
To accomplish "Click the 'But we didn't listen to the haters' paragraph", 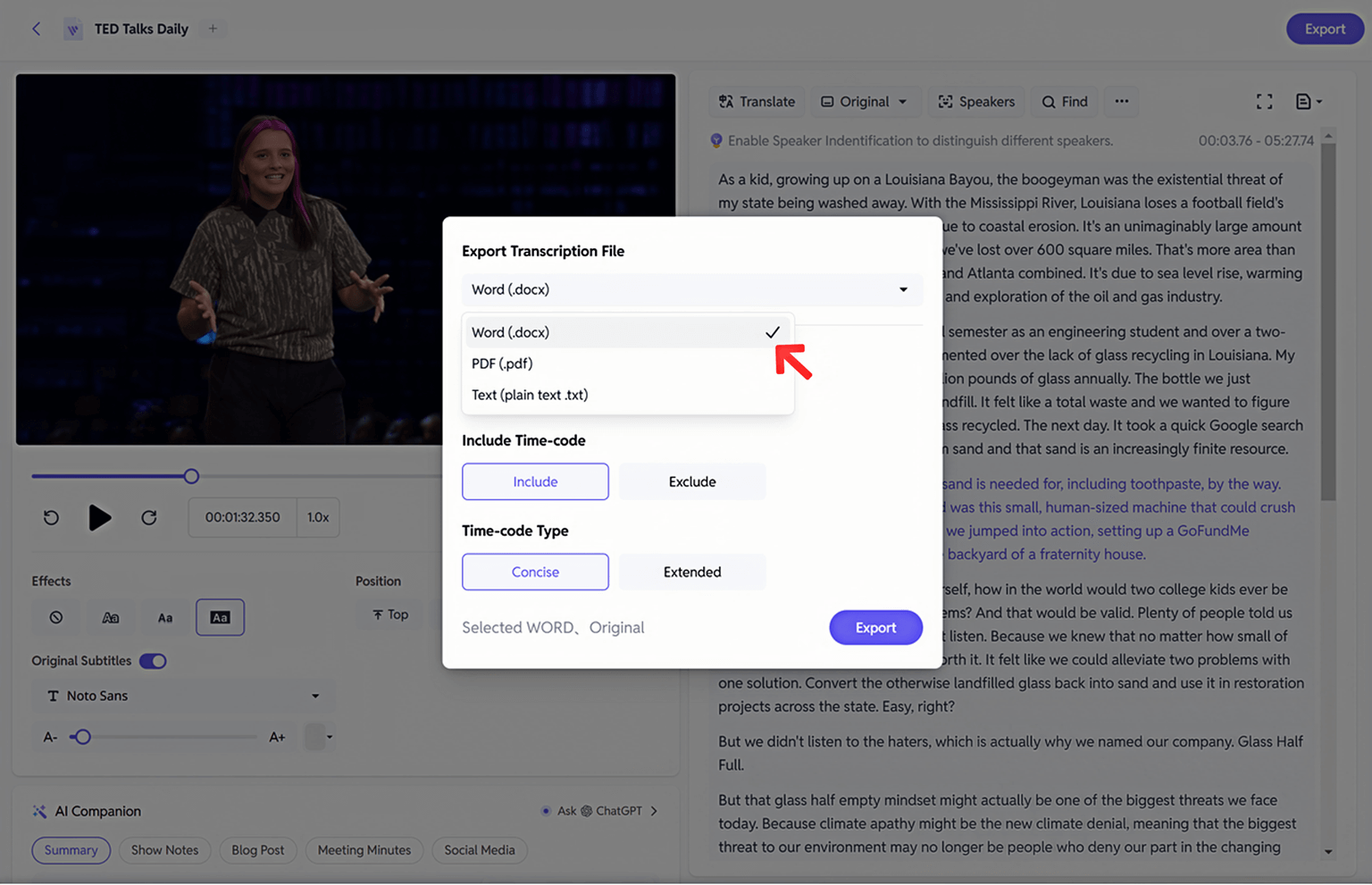I will click(x=1010, y=753).
